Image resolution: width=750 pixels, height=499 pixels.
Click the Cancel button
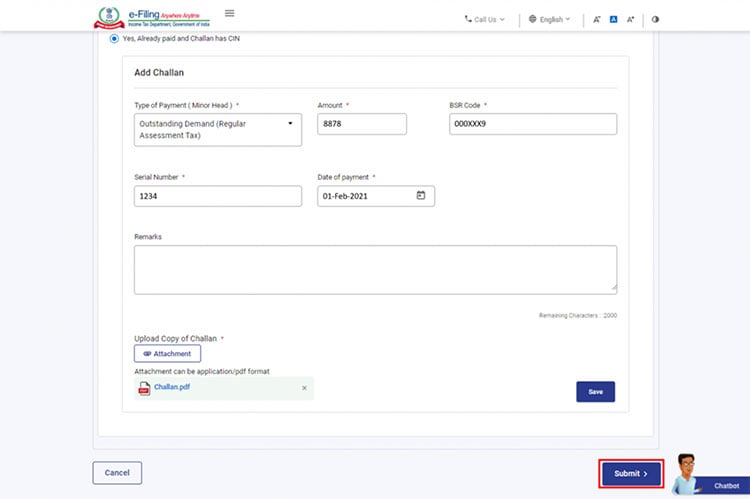(x=117, y=473)
